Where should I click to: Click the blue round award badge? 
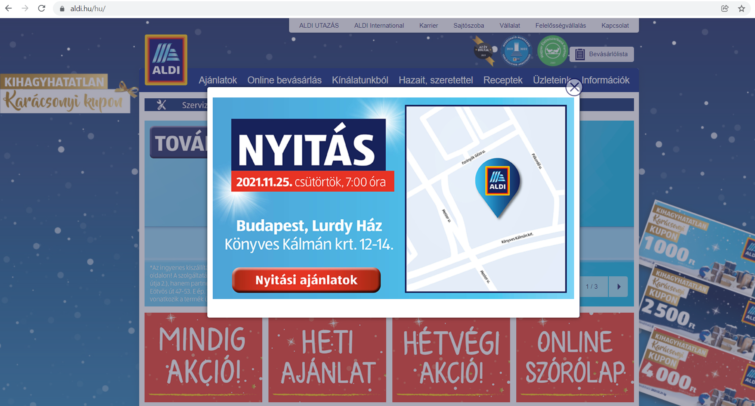point(516,50)
